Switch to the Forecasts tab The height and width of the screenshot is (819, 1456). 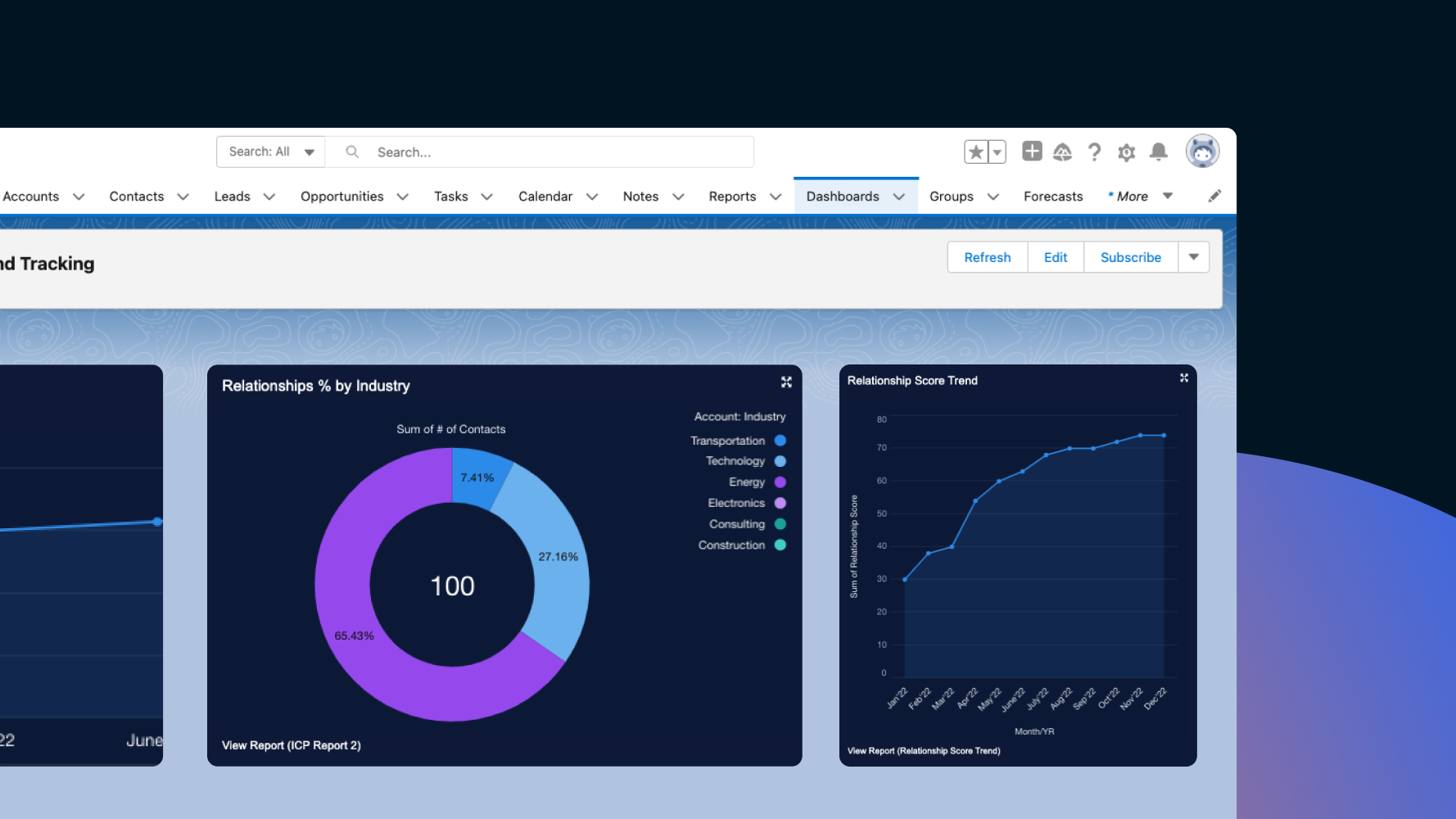click(x=1052, y=197)
